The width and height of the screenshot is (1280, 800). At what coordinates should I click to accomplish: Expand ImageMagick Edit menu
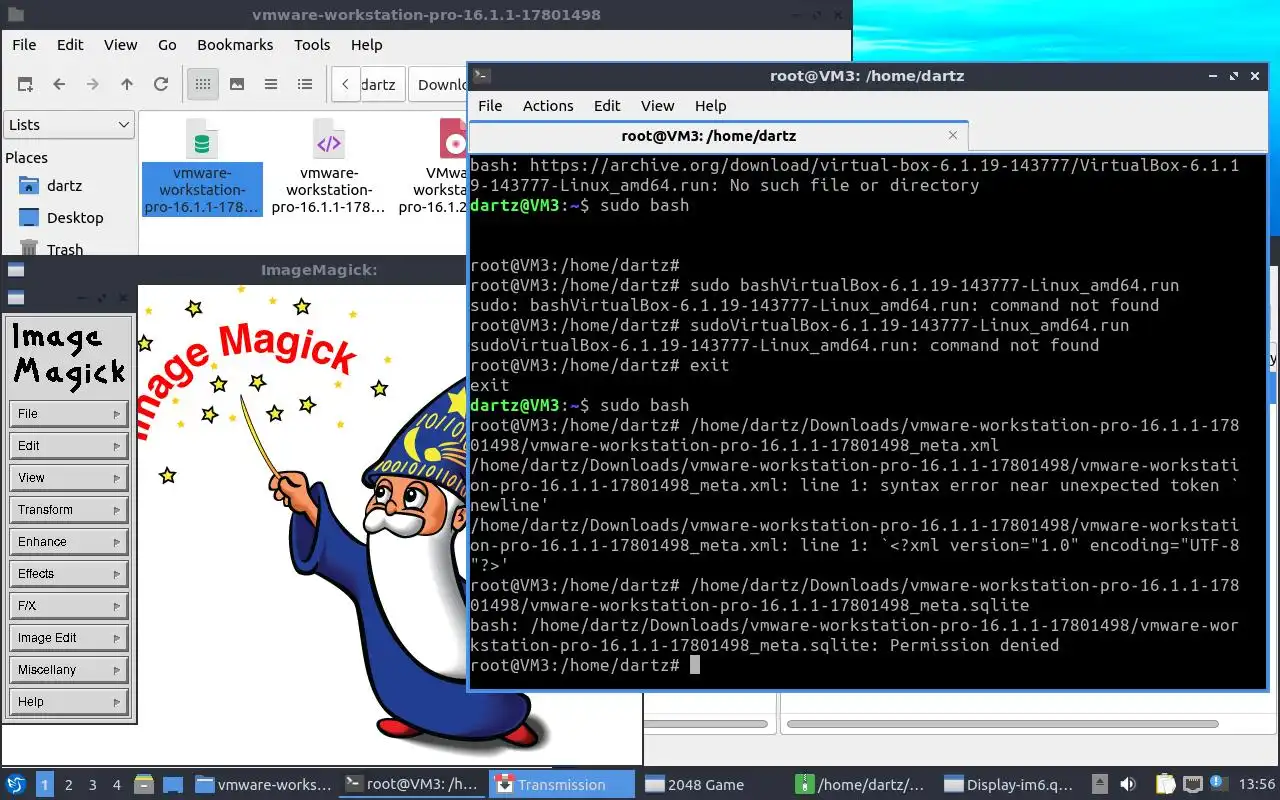pyautogui.click(x=69, y=446)
